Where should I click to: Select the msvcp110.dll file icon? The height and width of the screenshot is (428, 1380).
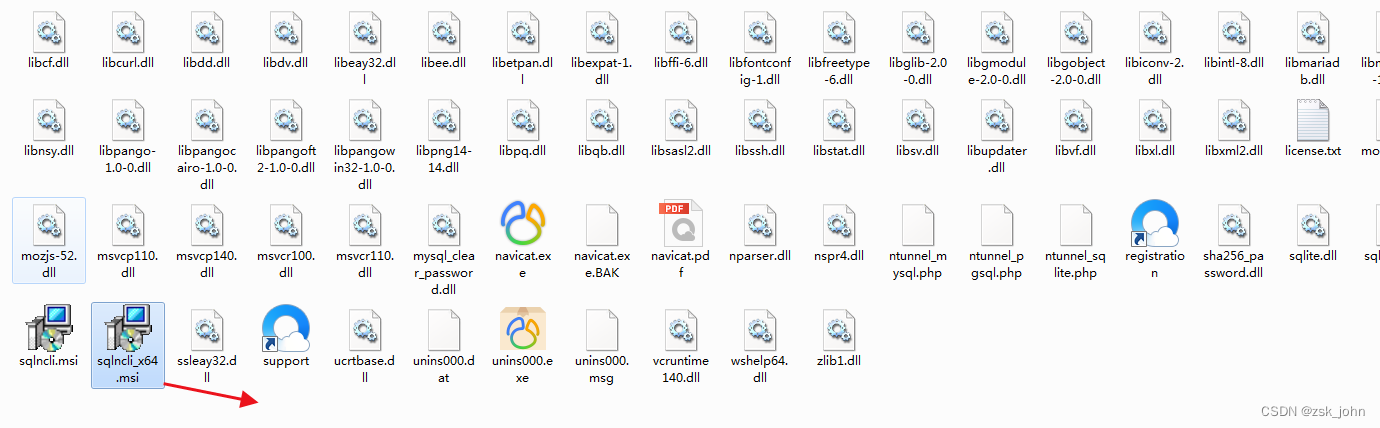(x=128, y=224)
